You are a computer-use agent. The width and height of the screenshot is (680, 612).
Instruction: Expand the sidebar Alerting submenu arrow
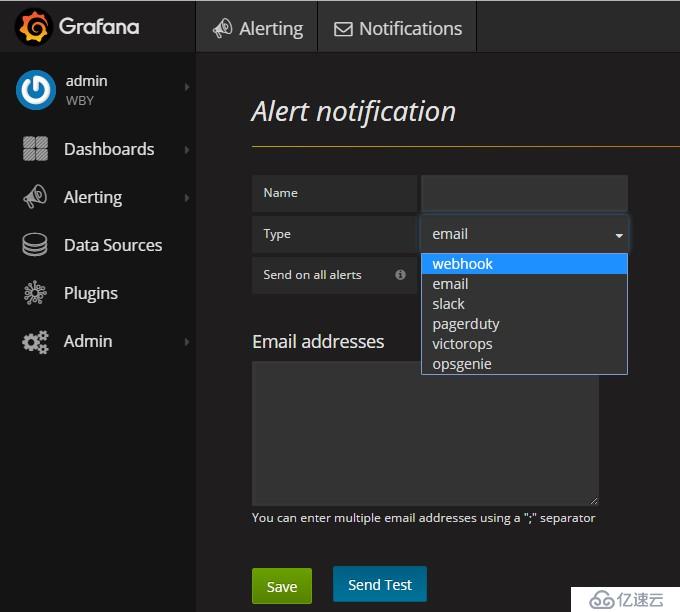tap(187, 198)
